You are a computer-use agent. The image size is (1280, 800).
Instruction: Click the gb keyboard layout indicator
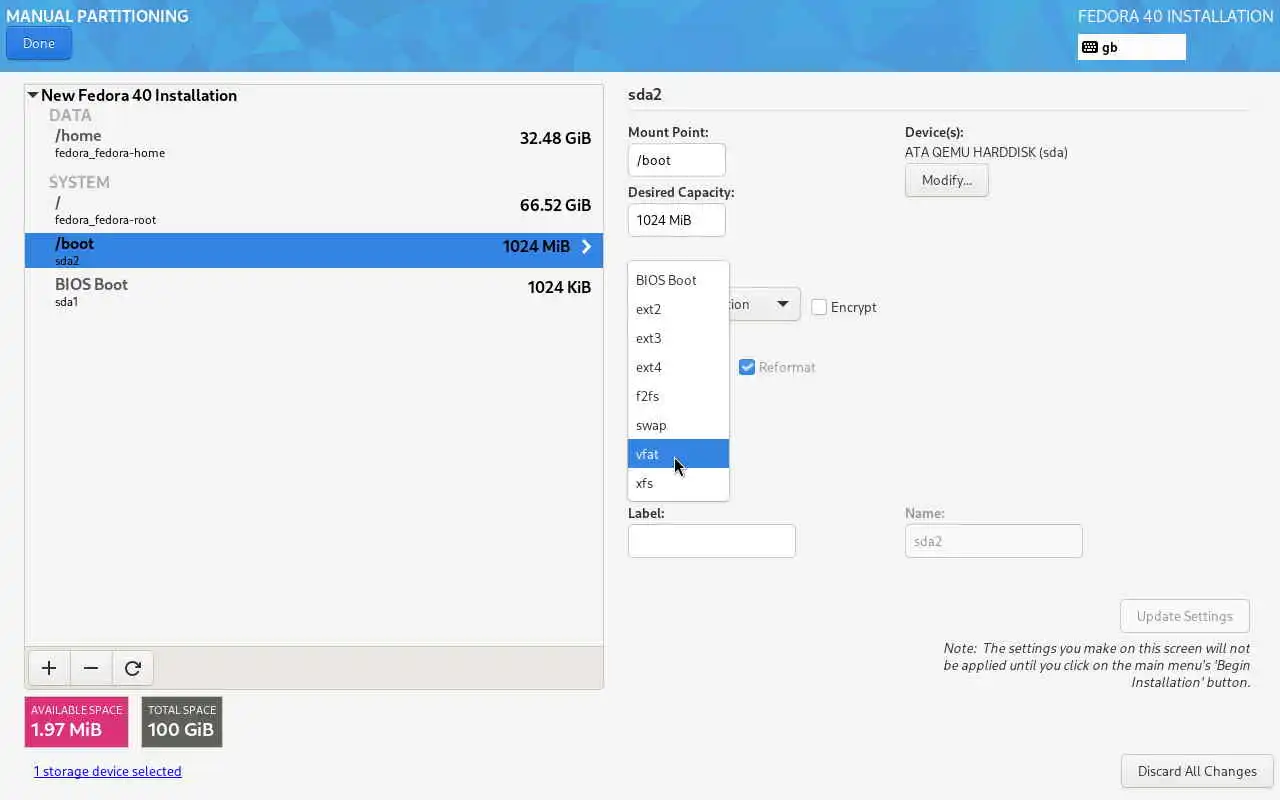pyautogui.click(x=1132, y=47)
